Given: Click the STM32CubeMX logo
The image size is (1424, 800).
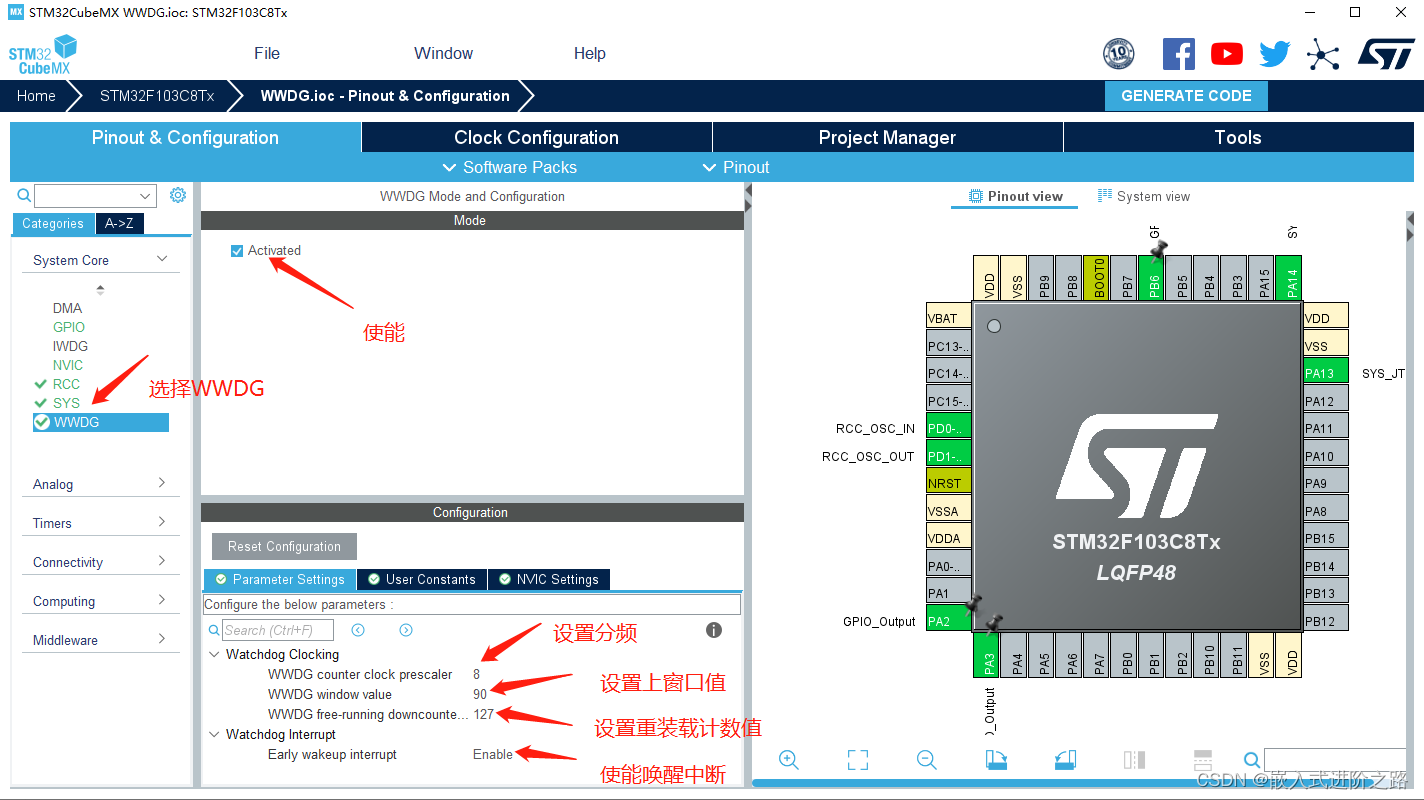Looking at the screenshot, I should coord(43,54).
